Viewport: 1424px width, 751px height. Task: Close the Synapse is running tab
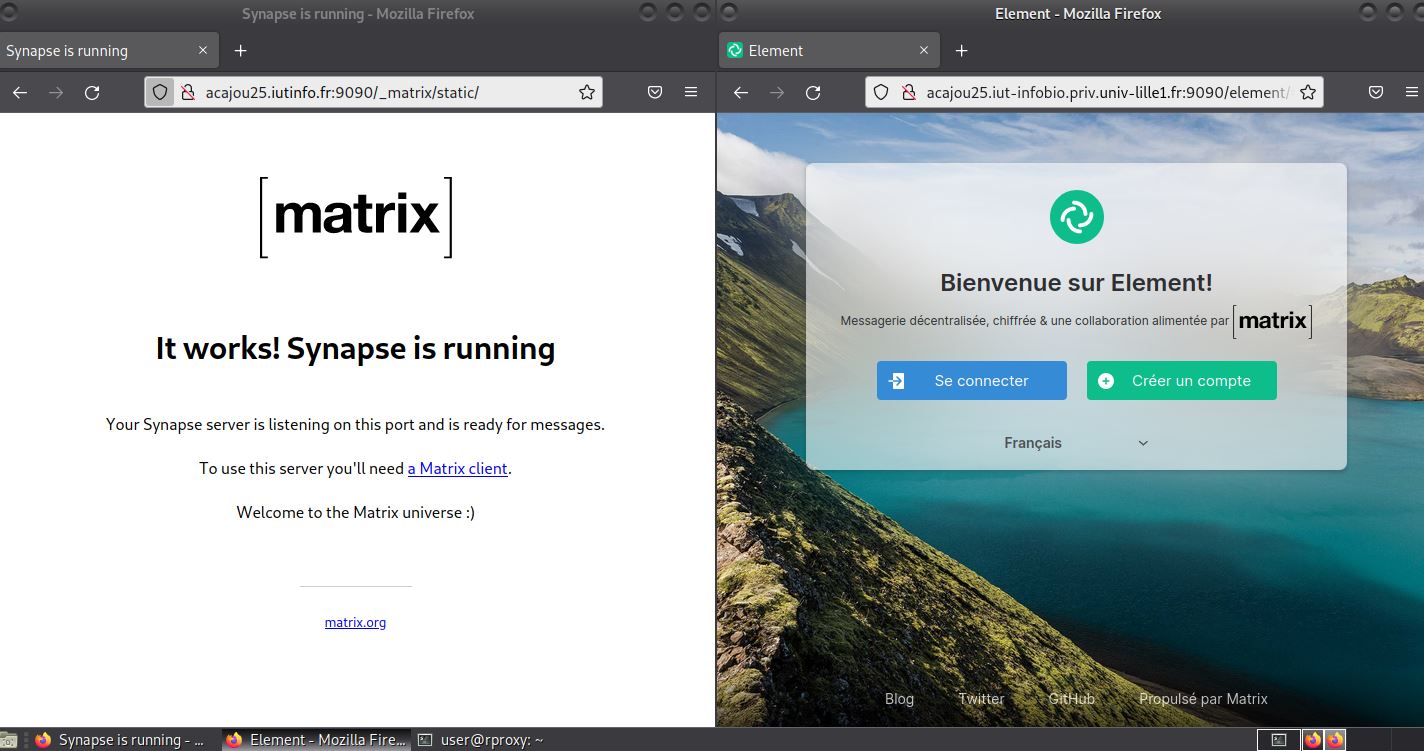click(x=203, y=50)
